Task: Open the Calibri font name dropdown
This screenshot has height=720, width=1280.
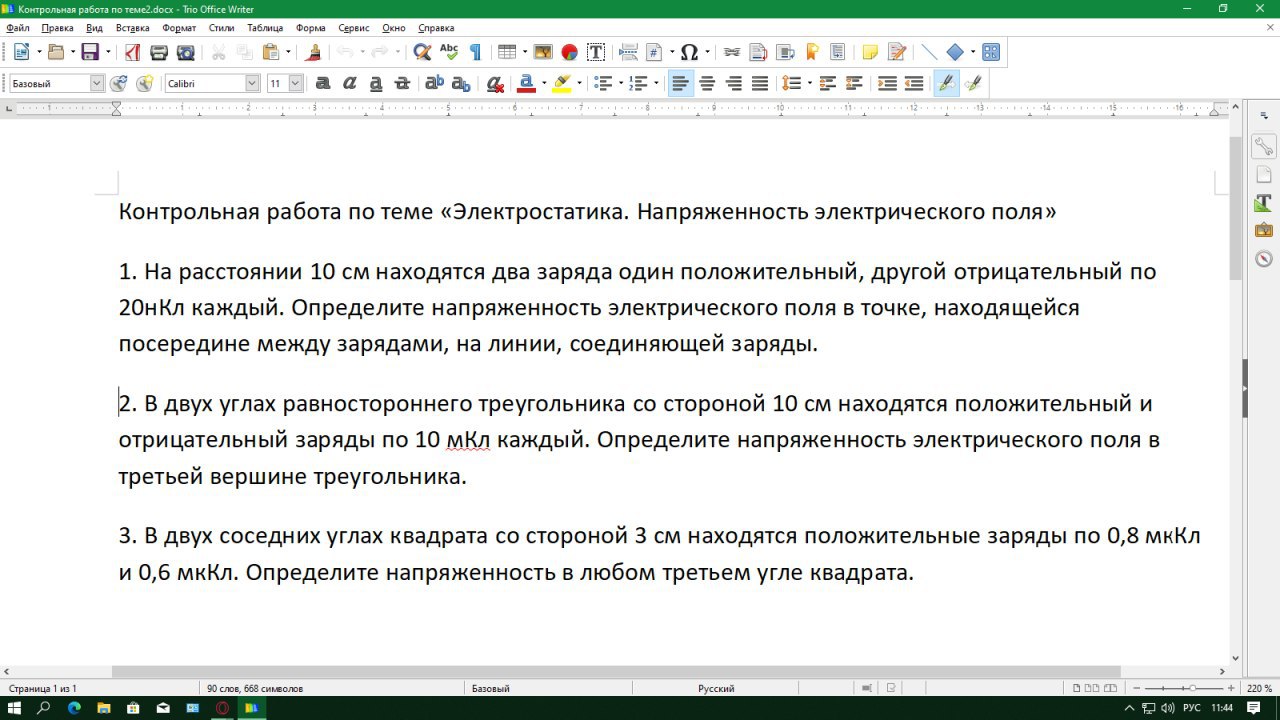Action: [x=252, y=84]
